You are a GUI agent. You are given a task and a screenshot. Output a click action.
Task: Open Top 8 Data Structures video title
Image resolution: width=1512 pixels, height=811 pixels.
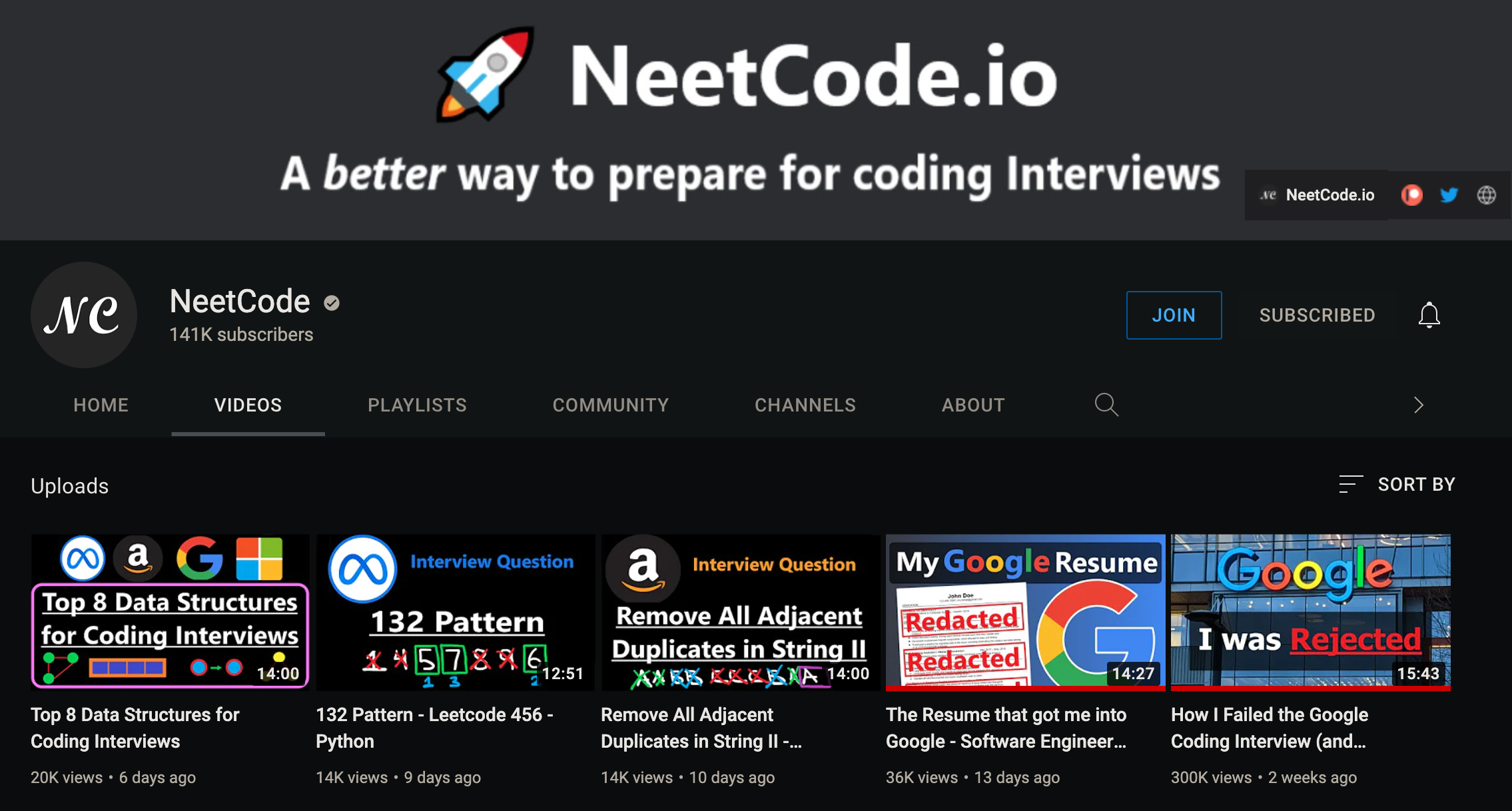click(x=135, y=728)
